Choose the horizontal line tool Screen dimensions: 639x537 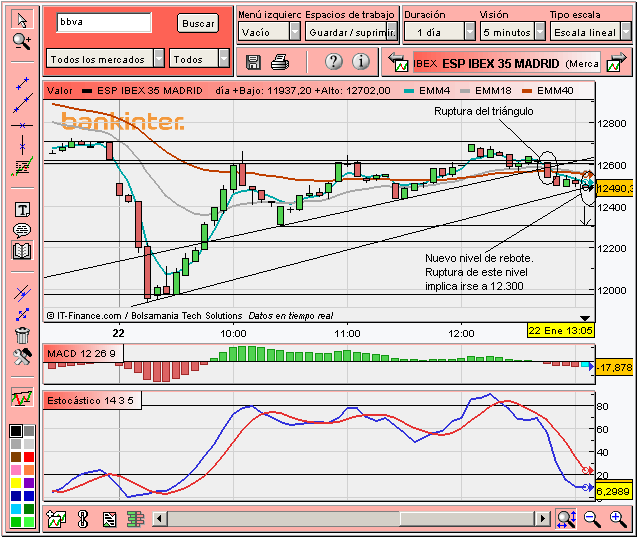(22, 125)
